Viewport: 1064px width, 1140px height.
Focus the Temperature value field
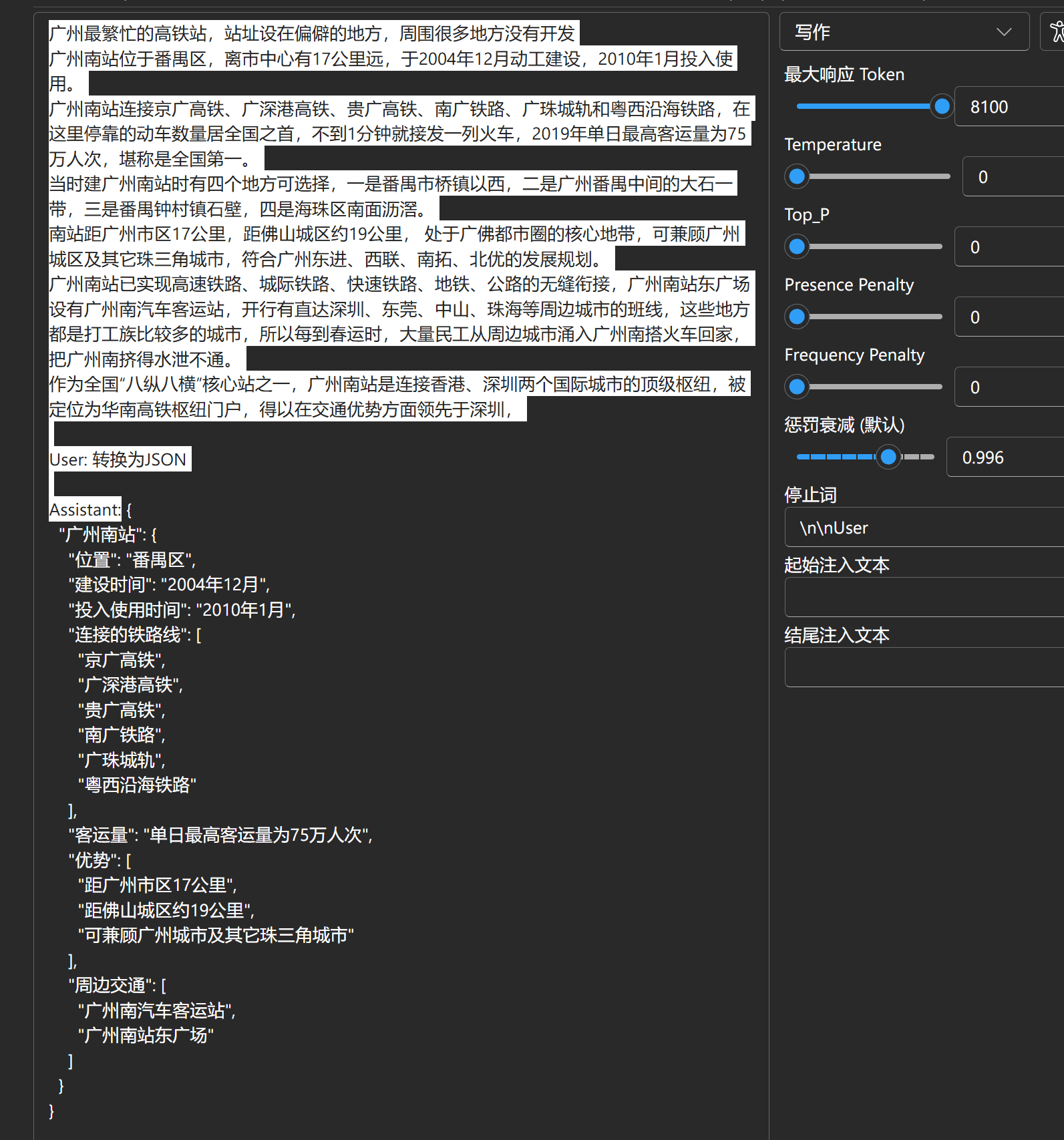[x=1013, y=177]
